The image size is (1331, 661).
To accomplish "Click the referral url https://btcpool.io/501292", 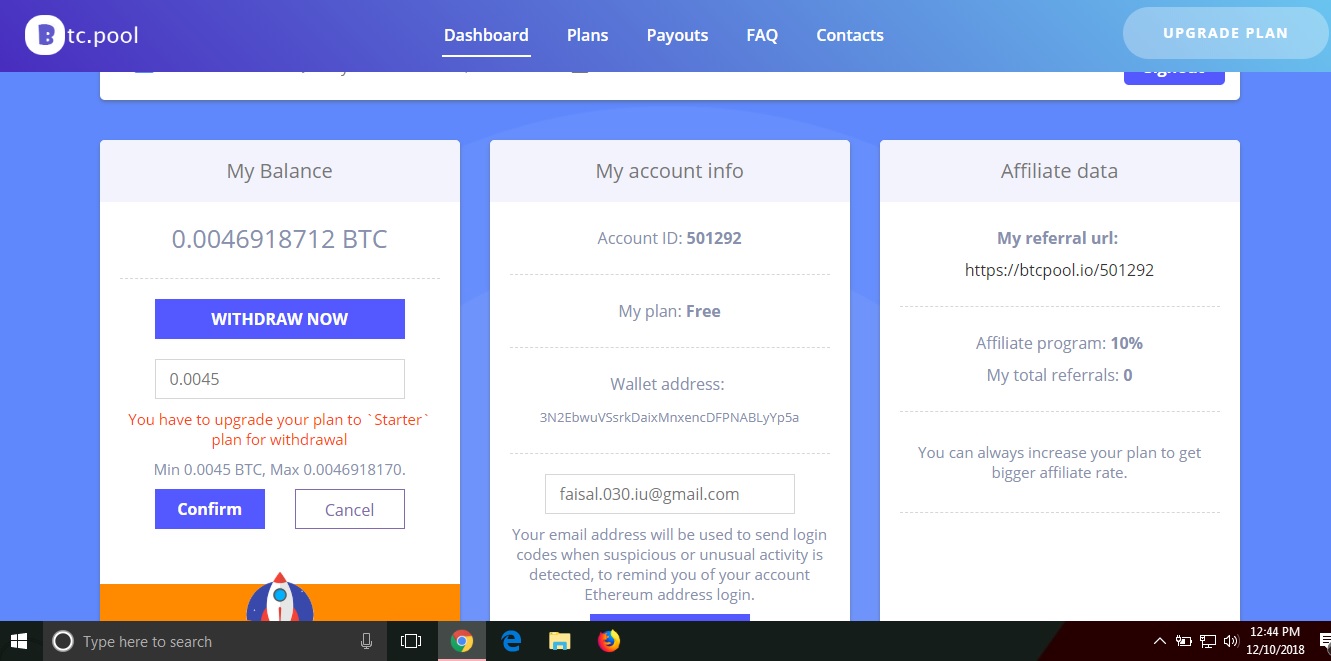I will pos(1059,270).
